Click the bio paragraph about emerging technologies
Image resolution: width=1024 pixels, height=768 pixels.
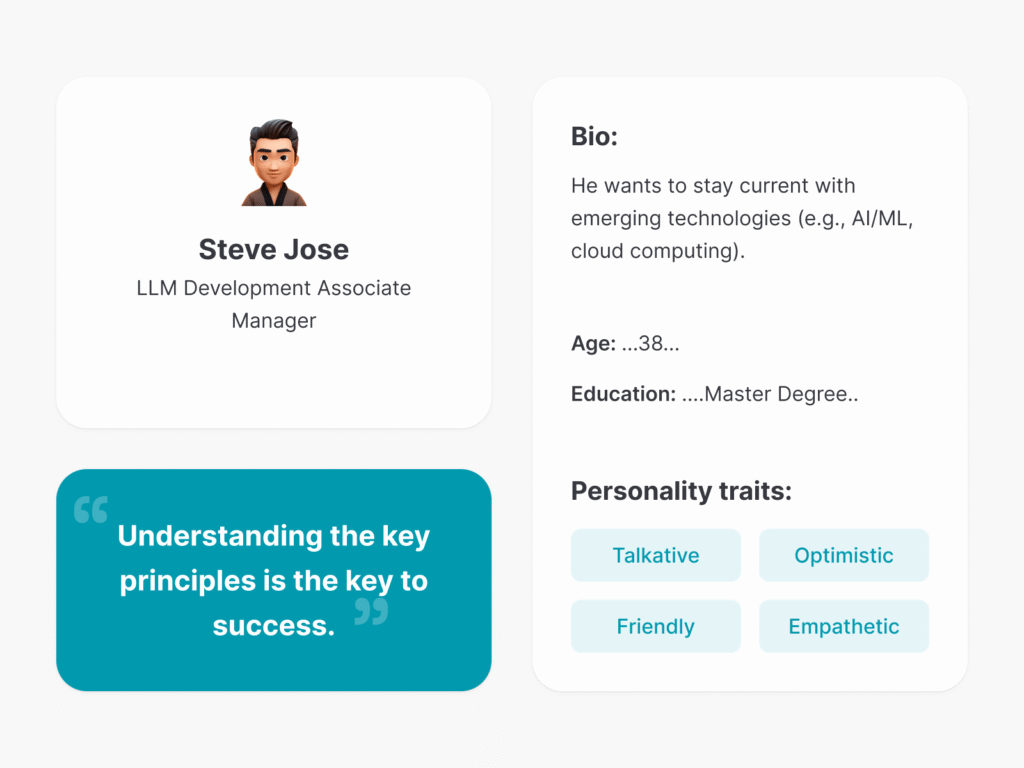[x=742, y=218]
